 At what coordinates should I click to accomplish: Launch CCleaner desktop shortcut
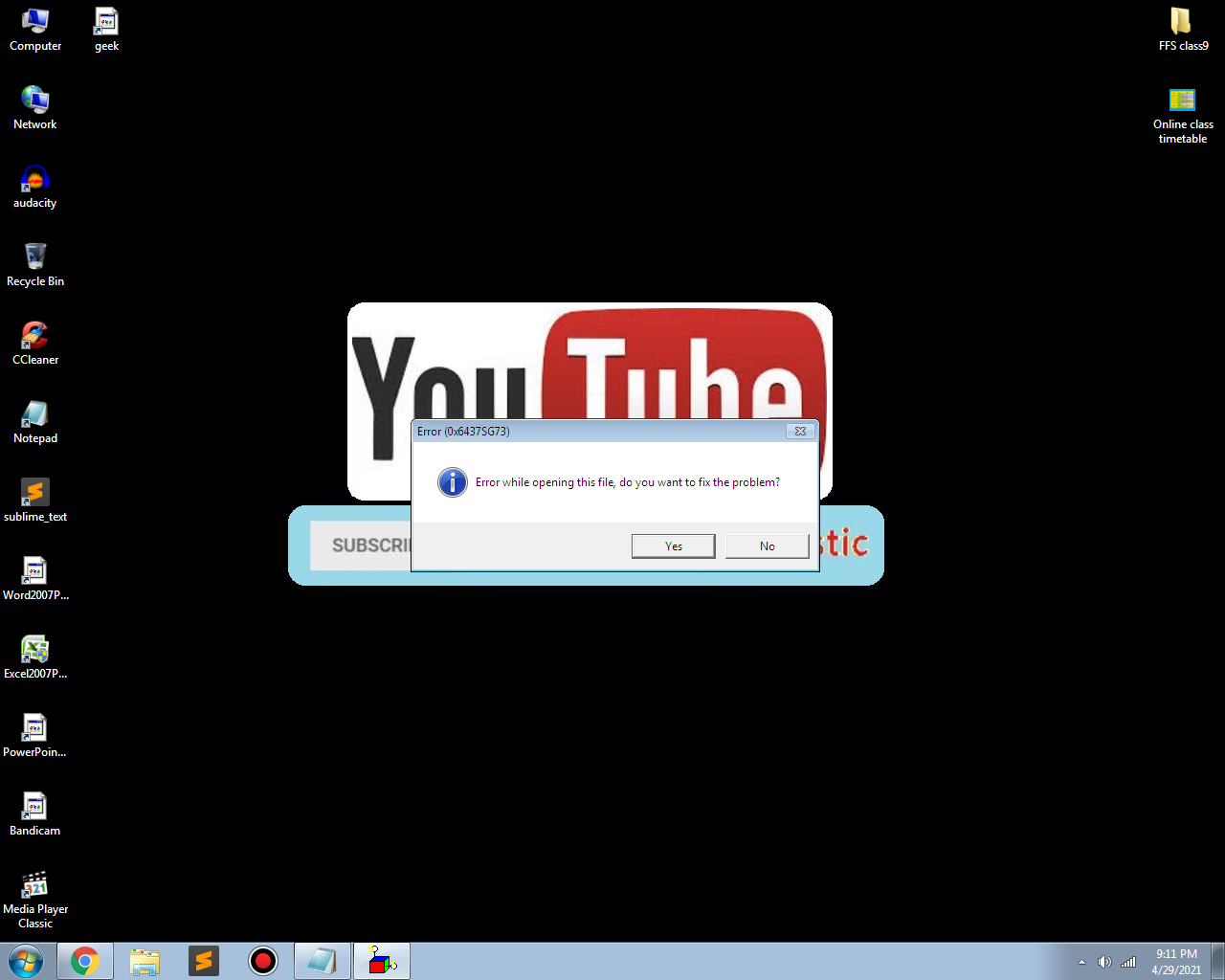[x=35, y=343]
